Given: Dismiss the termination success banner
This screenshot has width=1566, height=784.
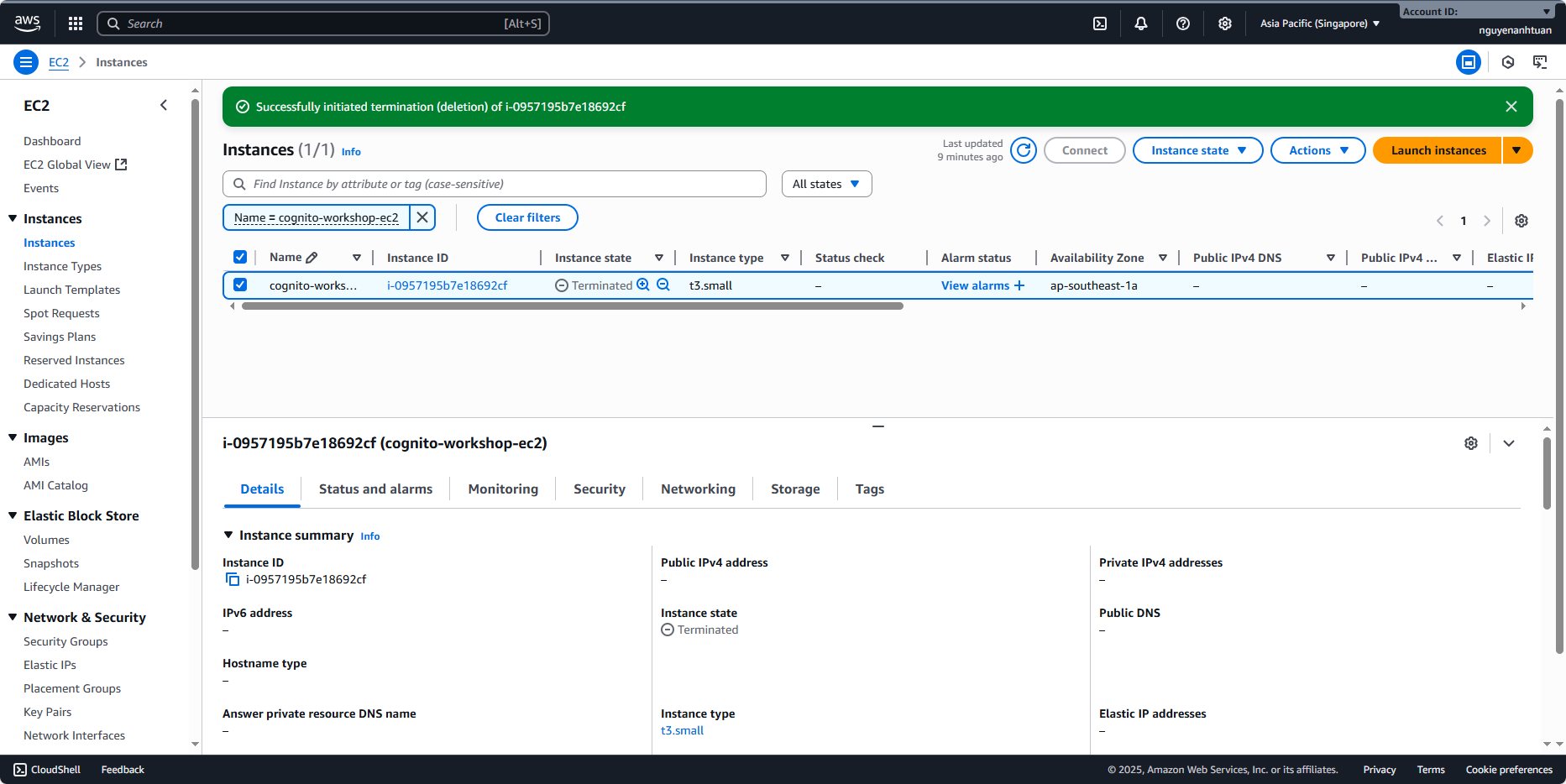Looking at the screenshot, I should coord(1511,107).
